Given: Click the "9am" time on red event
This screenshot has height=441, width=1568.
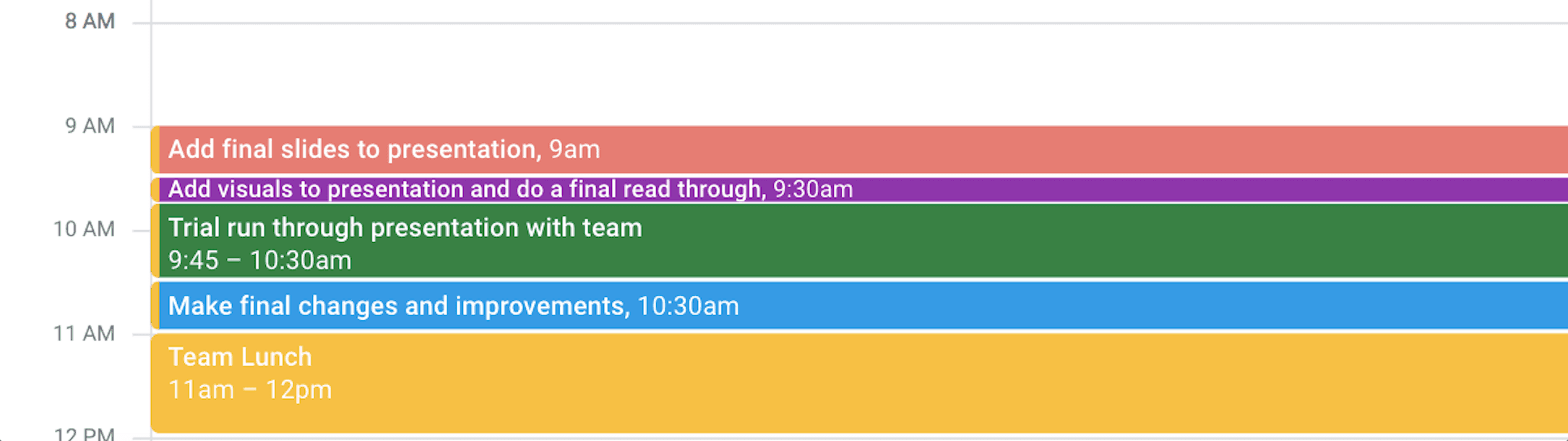Looking at the screenshot, I should click(574, 150).
